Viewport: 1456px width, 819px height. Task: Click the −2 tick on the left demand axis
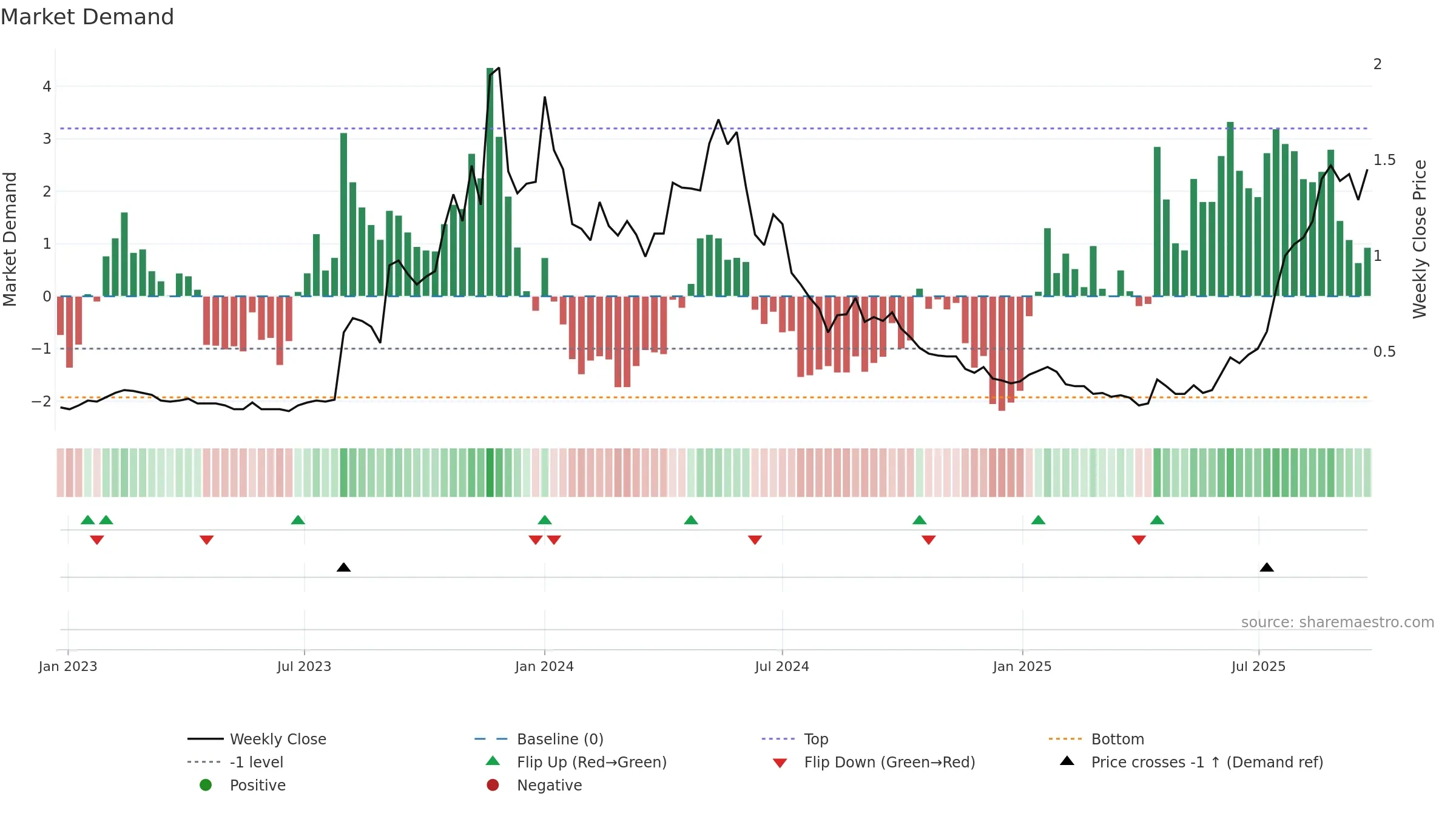click(41, 401)
